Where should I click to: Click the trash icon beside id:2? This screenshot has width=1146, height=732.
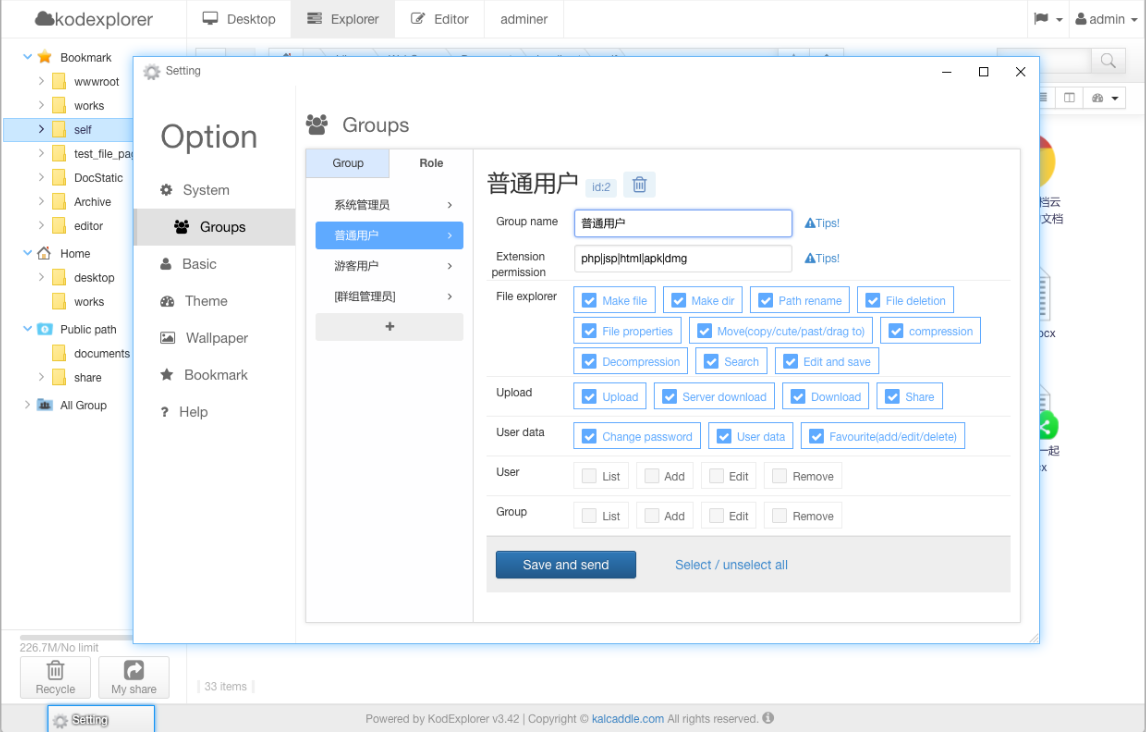(x=639, y=185)
